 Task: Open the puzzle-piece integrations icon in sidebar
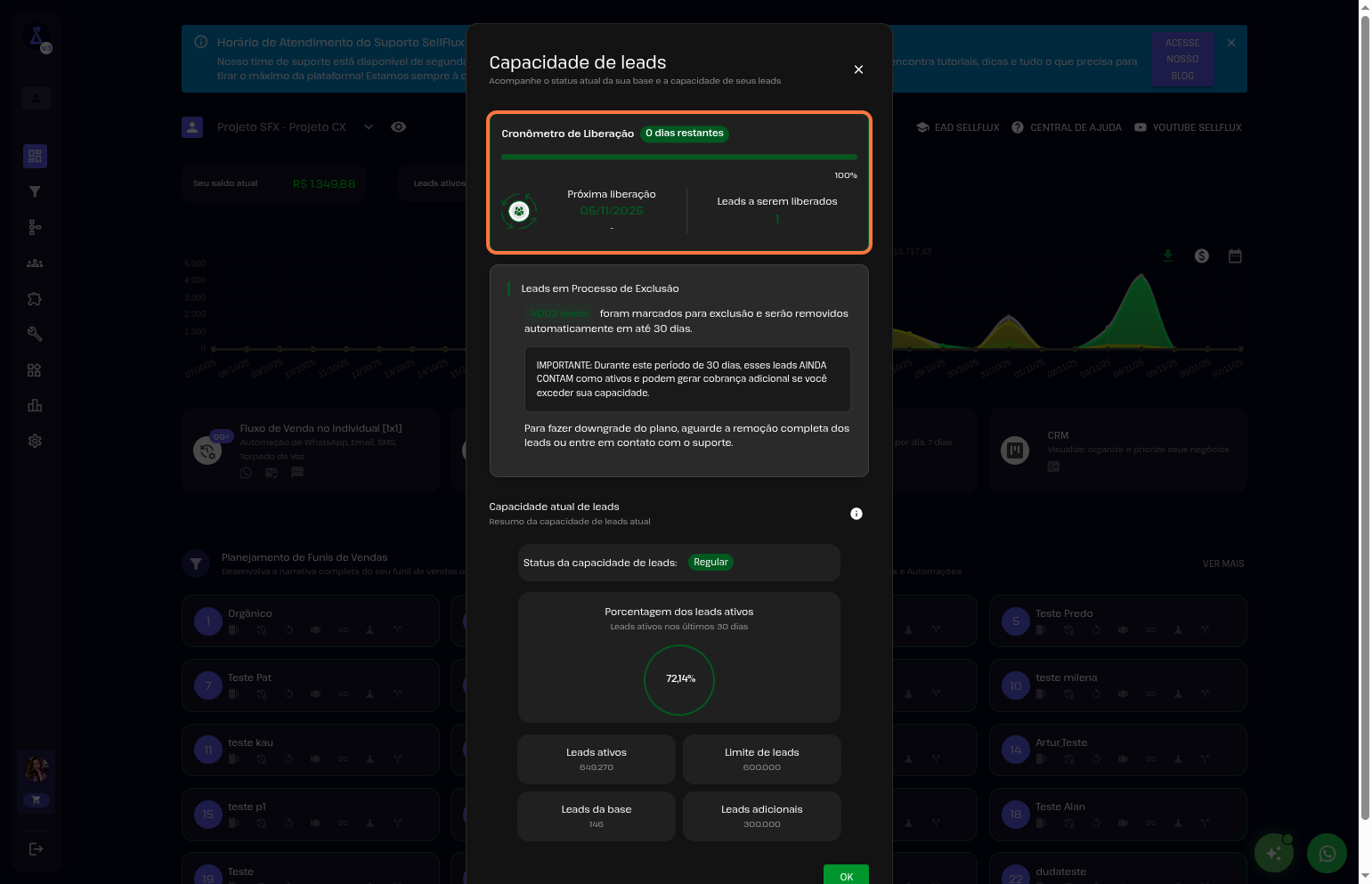pos(35,299)
